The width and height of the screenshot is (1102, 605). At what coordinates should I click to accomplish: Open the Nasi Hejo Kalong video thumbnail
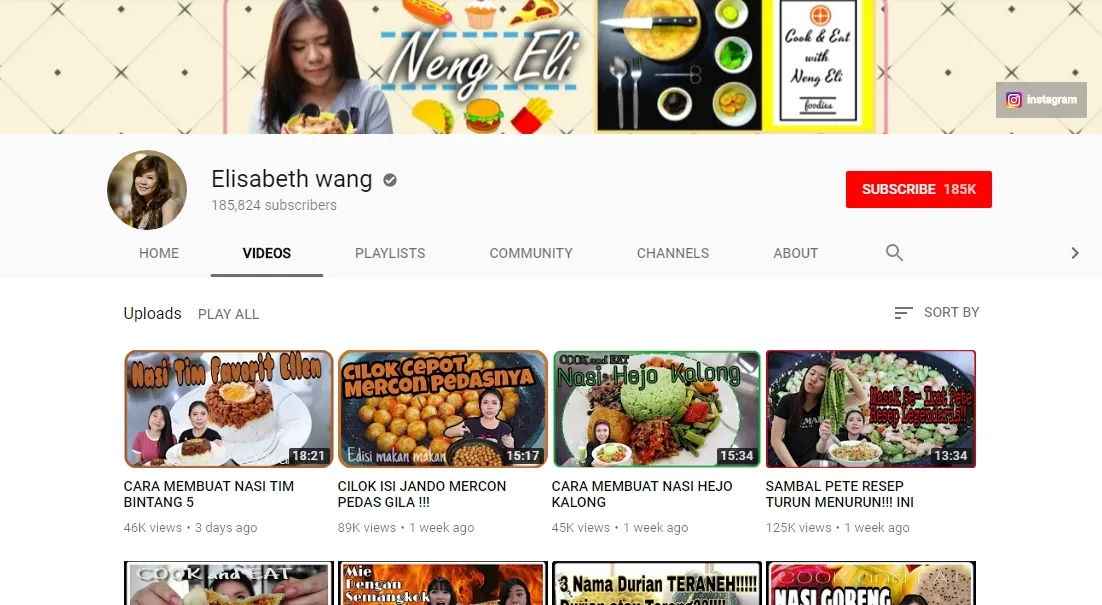(655, 408)
